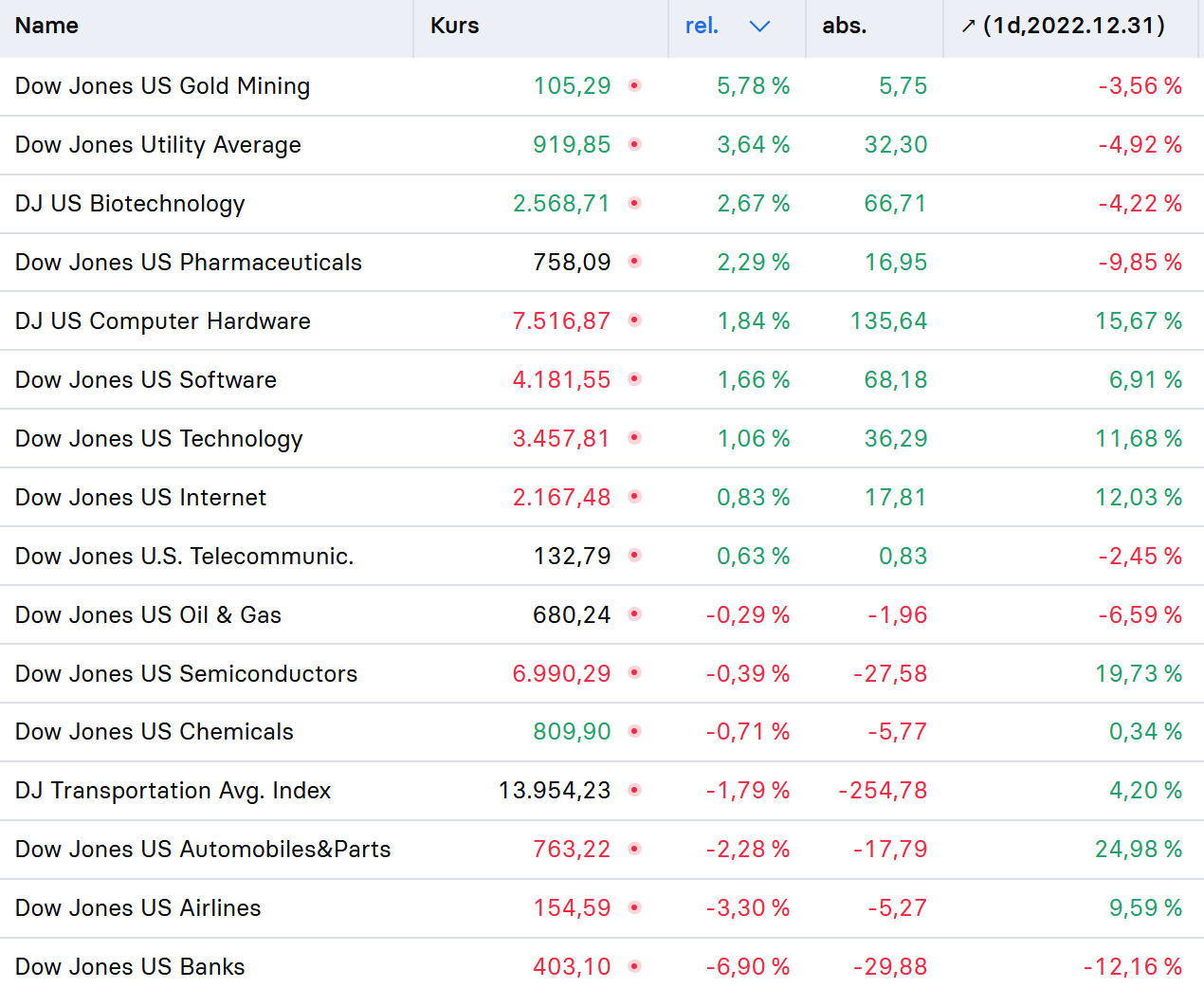Select the absolute change value -254,78
The image size is (1204, 988).
click(883, 791)
